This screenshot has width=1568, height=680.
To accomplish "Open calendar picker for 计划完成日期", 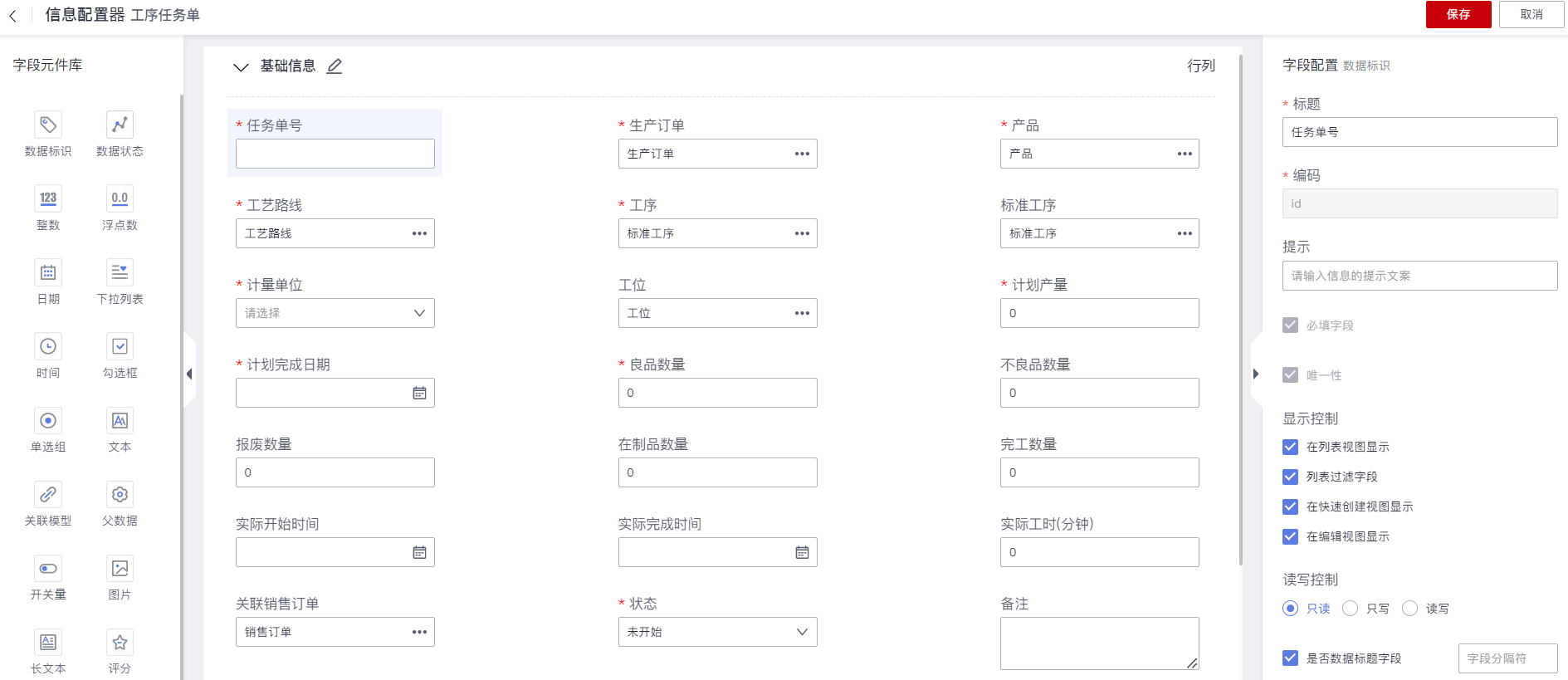I will click(419, 393).
